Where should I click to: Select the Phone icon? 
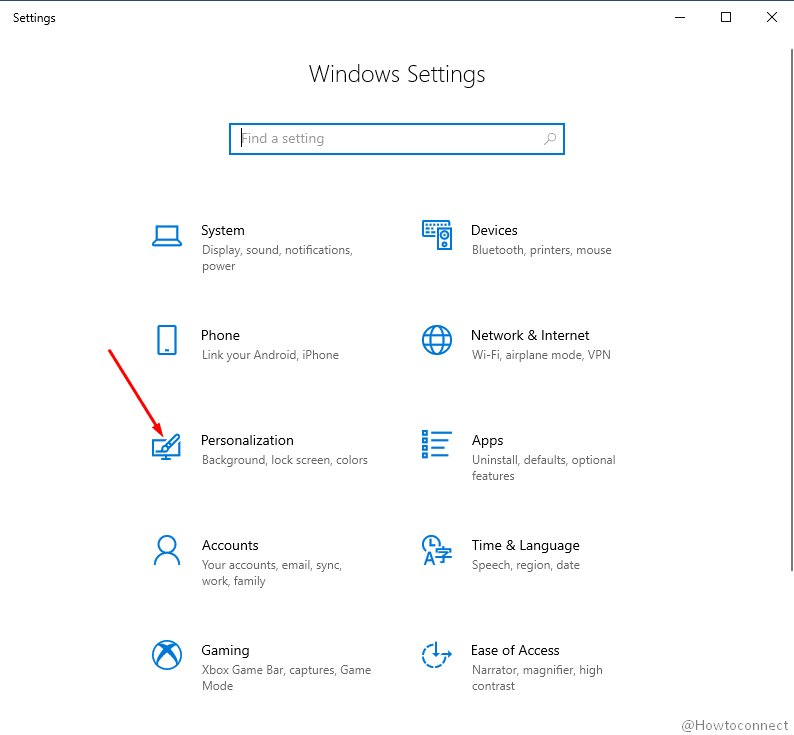(167, 340)
